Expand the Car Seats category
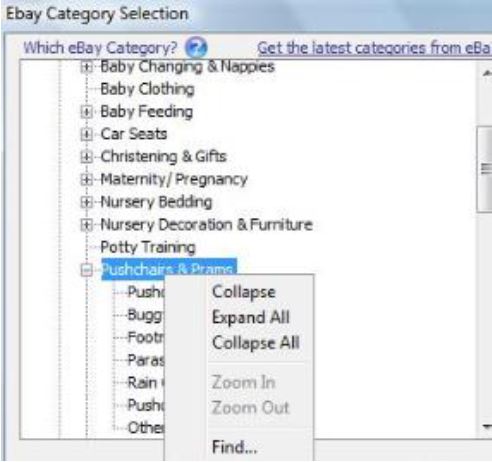The height and width of the screenshot is (462, 492). point(86,134)
